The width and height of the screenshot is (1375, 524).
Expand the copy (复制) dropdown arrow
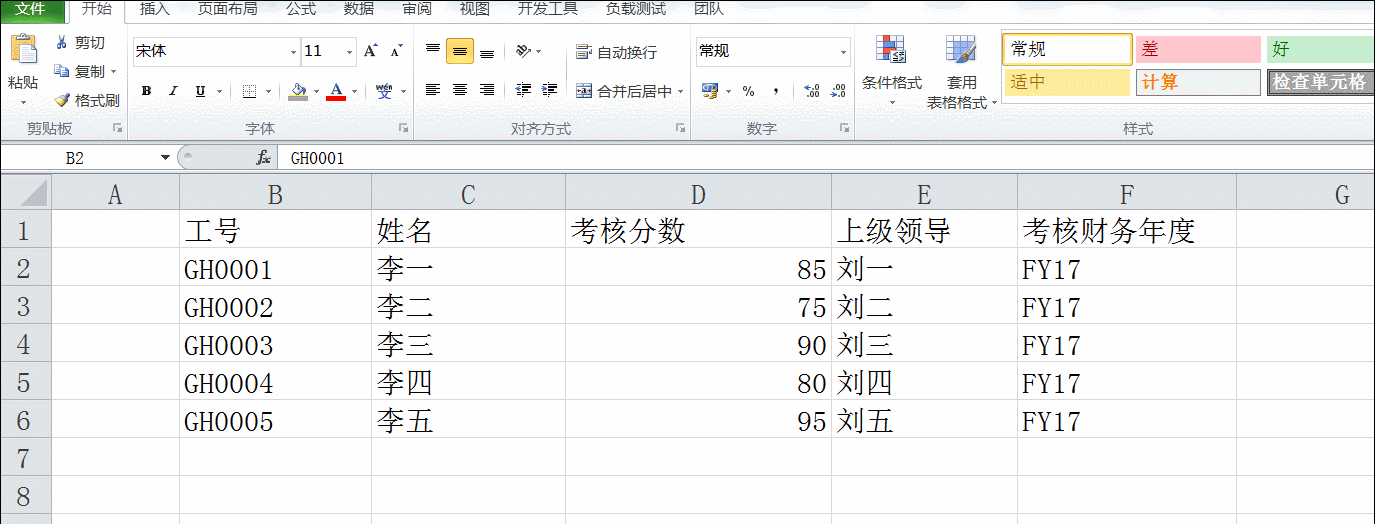[114, 72]
